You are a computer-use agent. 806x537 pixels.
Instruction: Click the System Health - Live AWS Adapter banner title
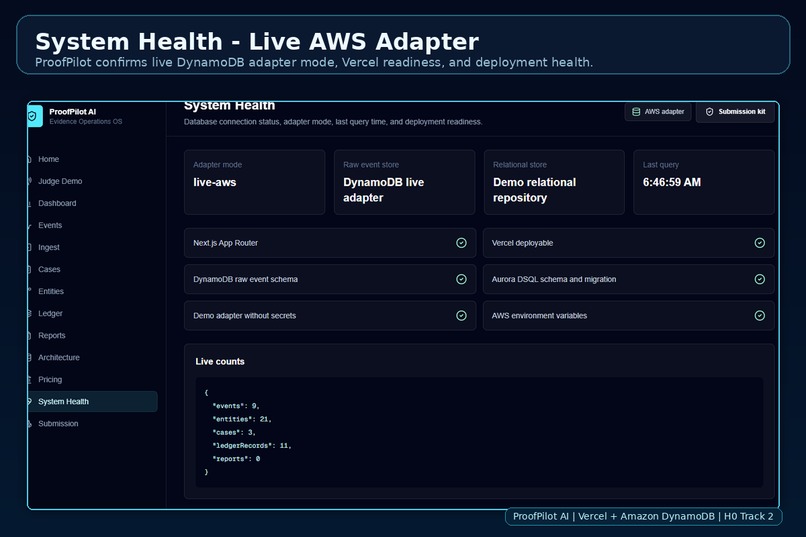(257, 42)
